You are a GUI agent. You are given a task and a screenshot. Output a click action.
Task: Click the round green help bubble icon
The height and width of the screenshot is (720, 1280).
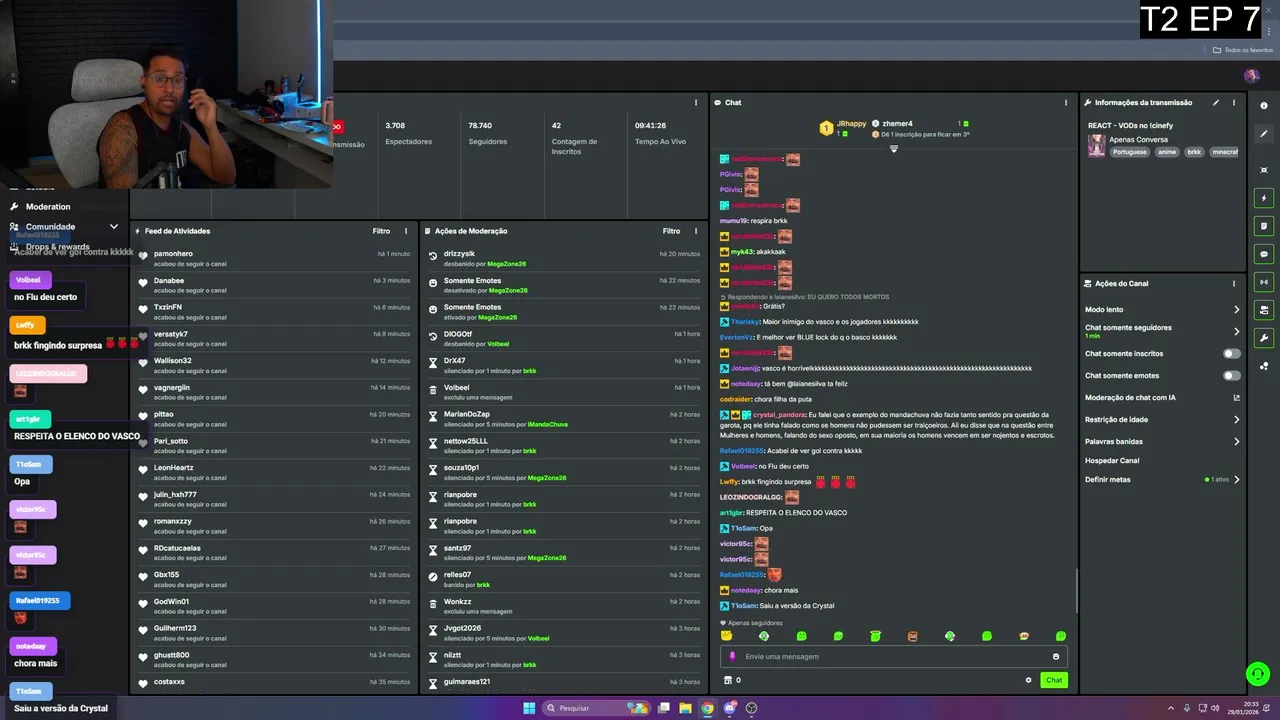point(1258,674)
